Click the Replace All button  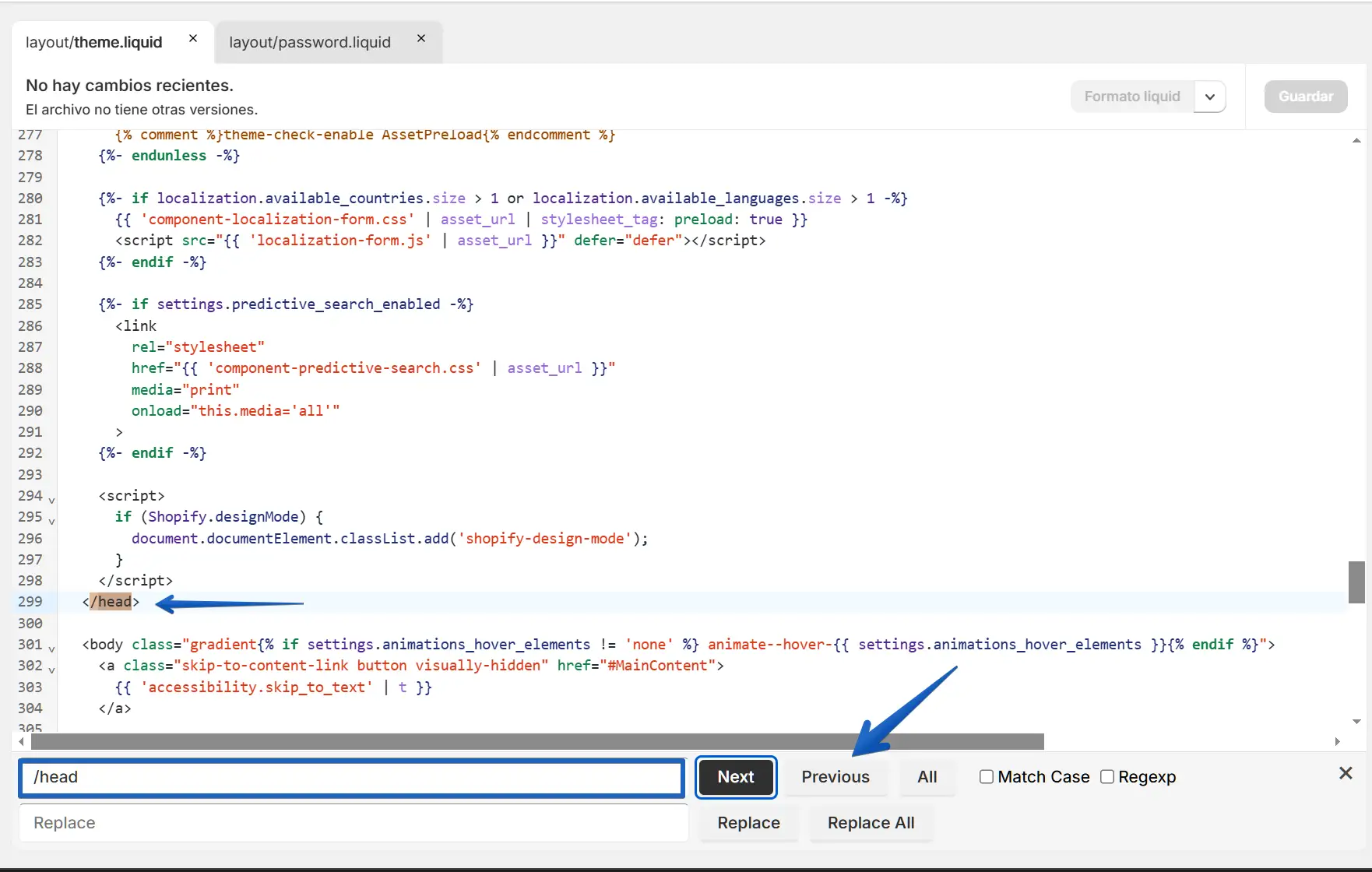click(871, 823)
